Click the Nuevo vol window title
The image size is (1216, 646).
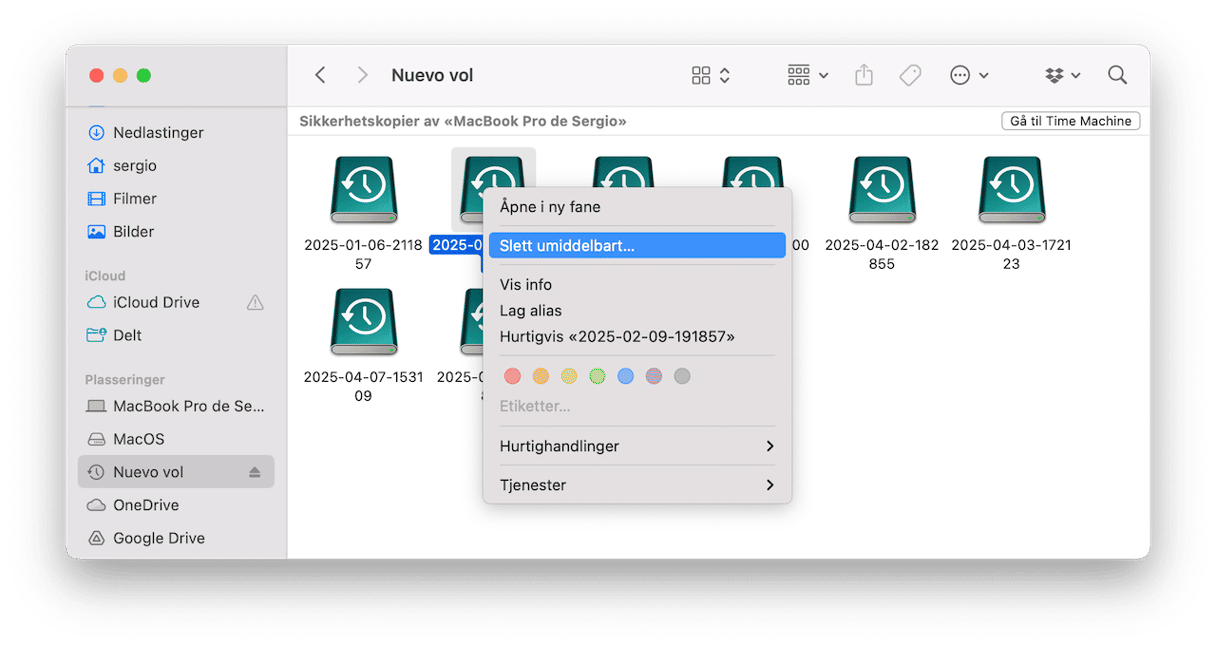tap(432, 75)
